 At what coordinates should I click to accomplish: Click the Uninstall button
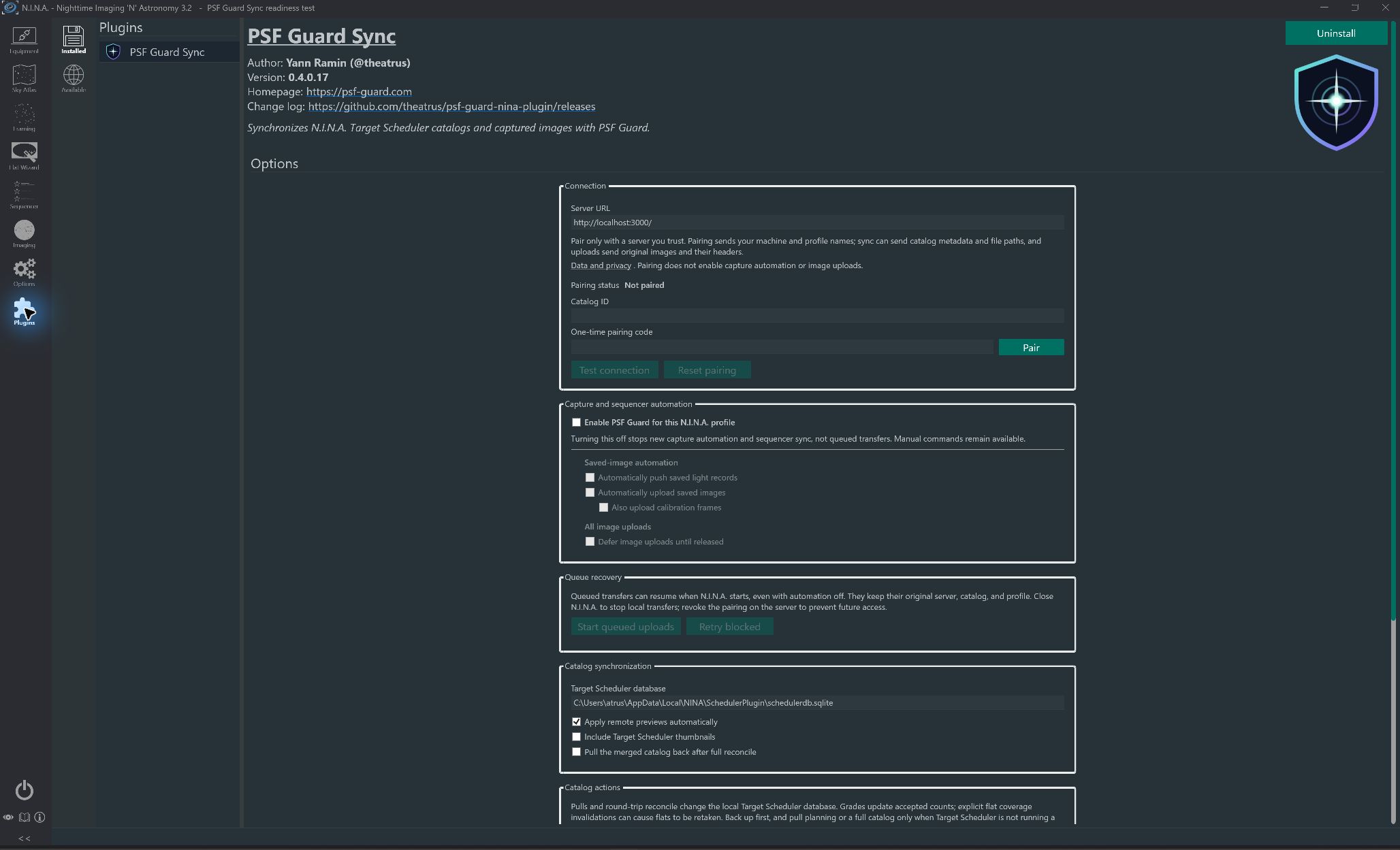[1336, 33]
